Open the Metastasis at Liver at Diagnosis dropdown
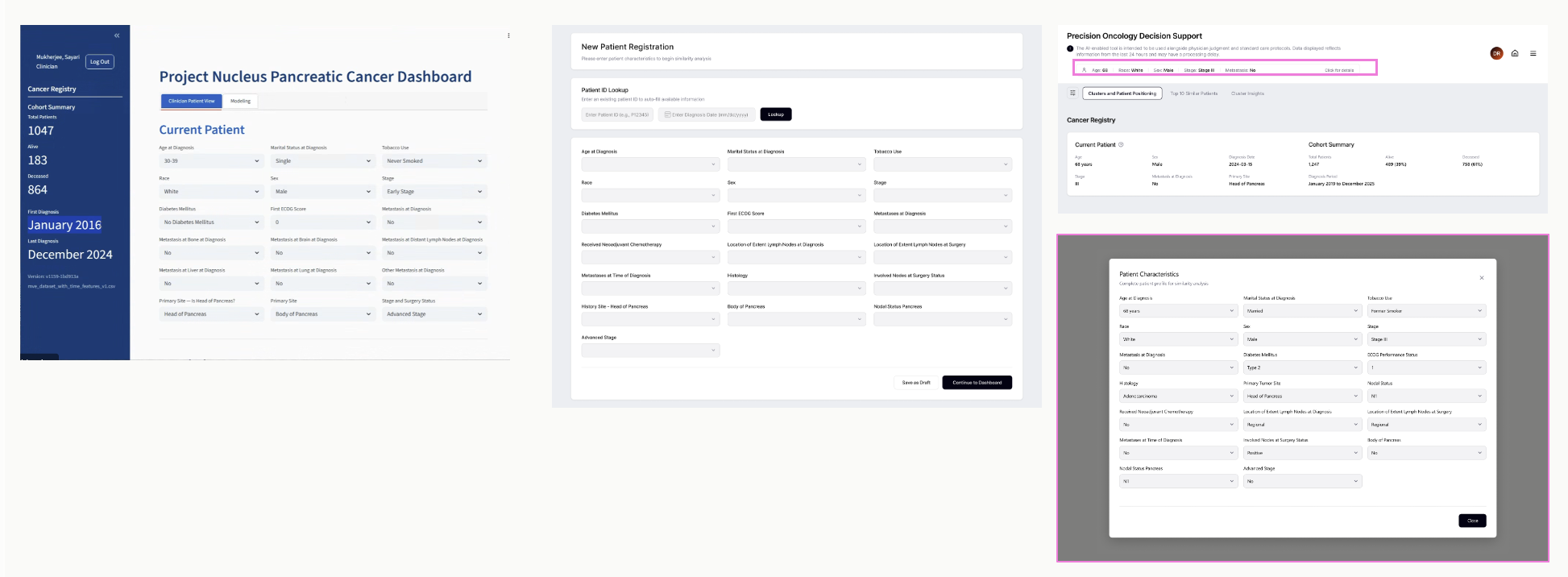This screenshot has height=577, width=1568. tap(211, 284)
